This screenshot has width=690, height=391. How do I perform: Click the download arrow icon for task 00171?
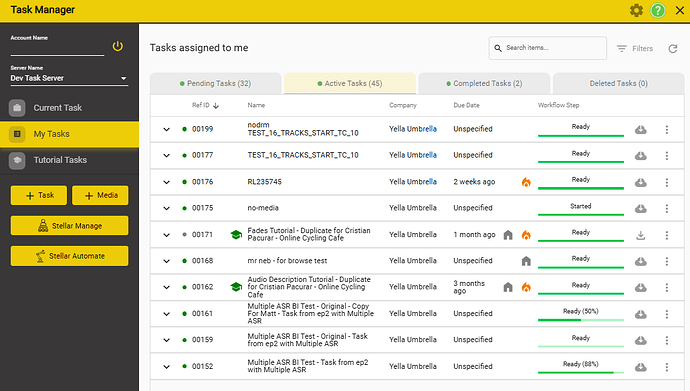[x=641, y=235]
